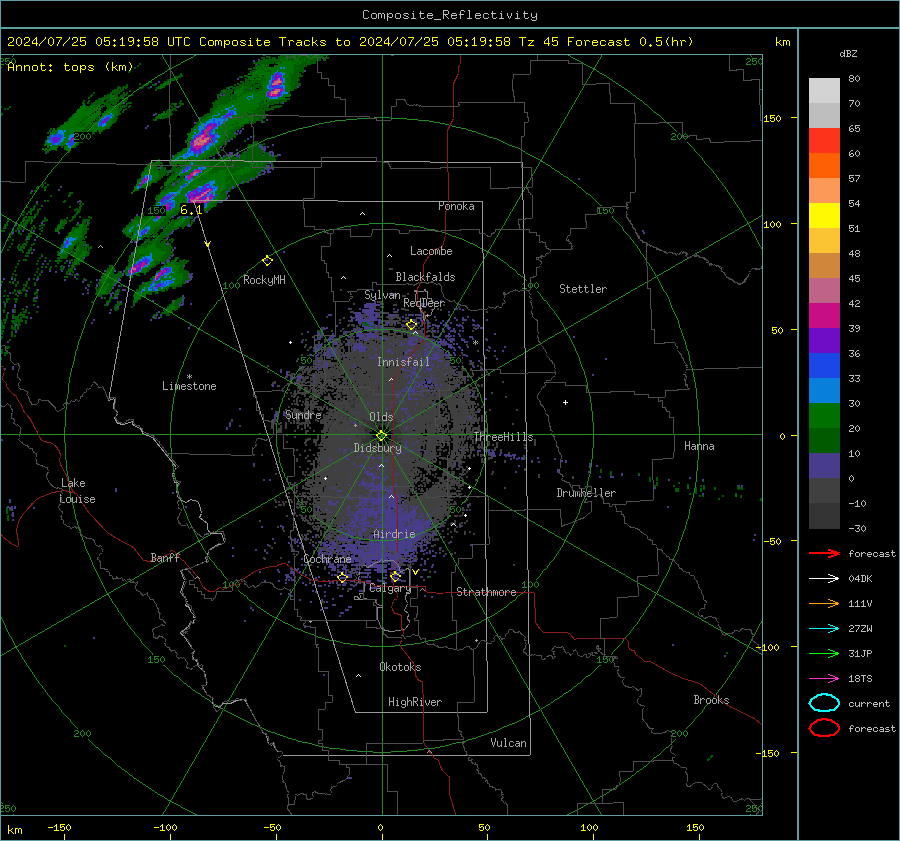The image size is (900, 841).
Task: Click the Airdrie label on the map
Action: (394, 534)
